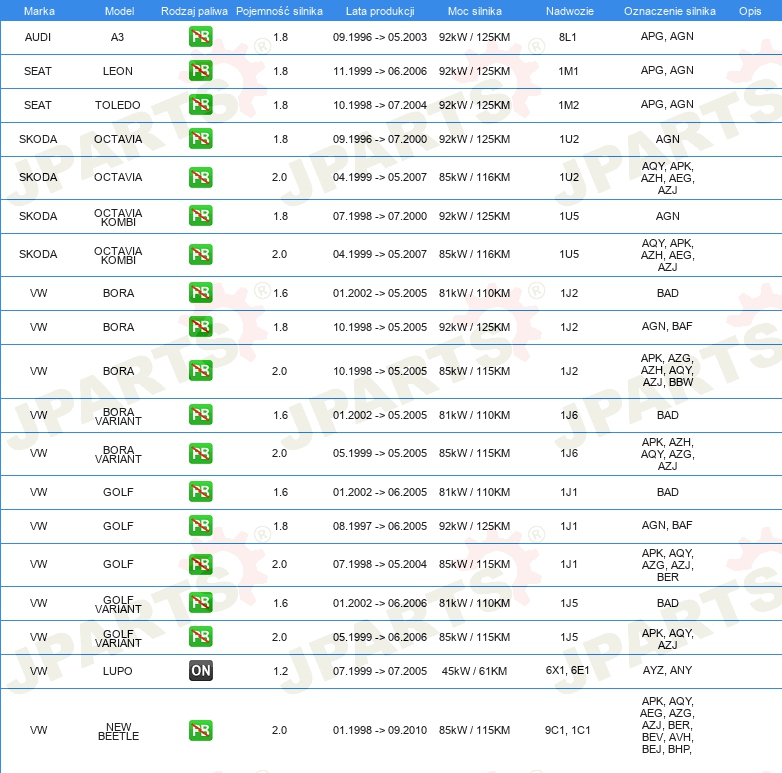Click the petrol fuel icon in the SEAT TOLEDO row

point(200,105)
